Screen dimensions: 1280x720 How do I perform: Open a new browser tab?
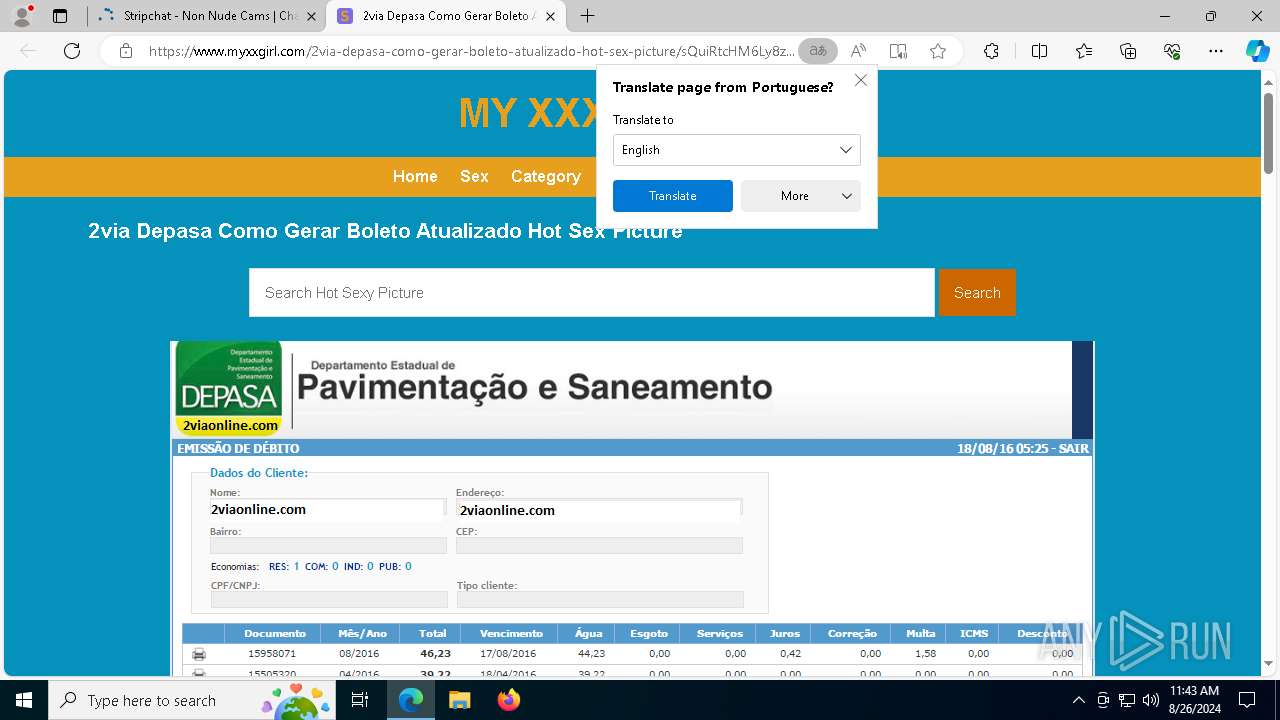click(x=588, y=16)
